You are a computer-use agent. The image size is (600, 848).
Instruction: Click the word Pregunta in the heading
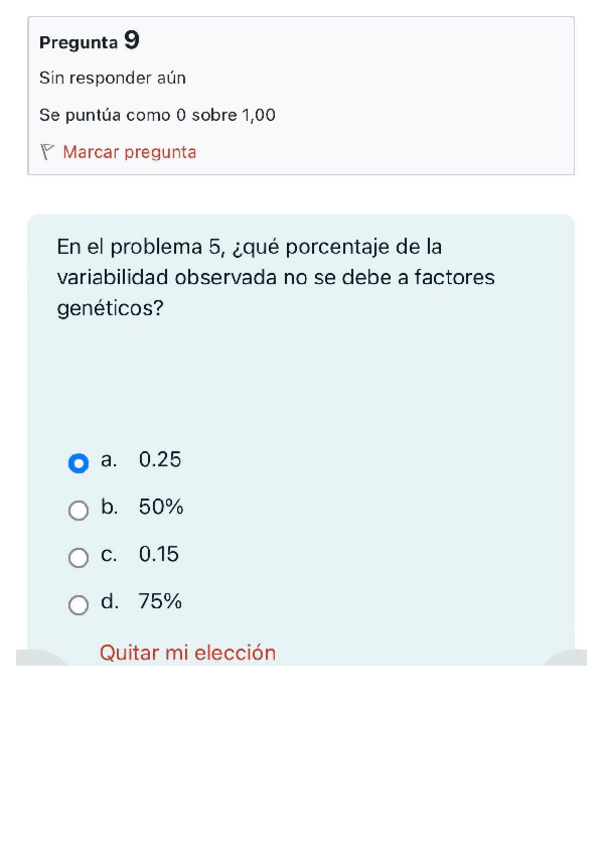pyautogui.click(x=78, y=43)
